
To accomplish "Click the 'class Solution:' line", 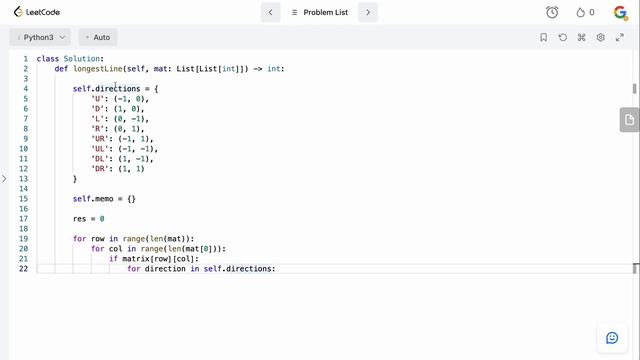I will tap(70, 59).
